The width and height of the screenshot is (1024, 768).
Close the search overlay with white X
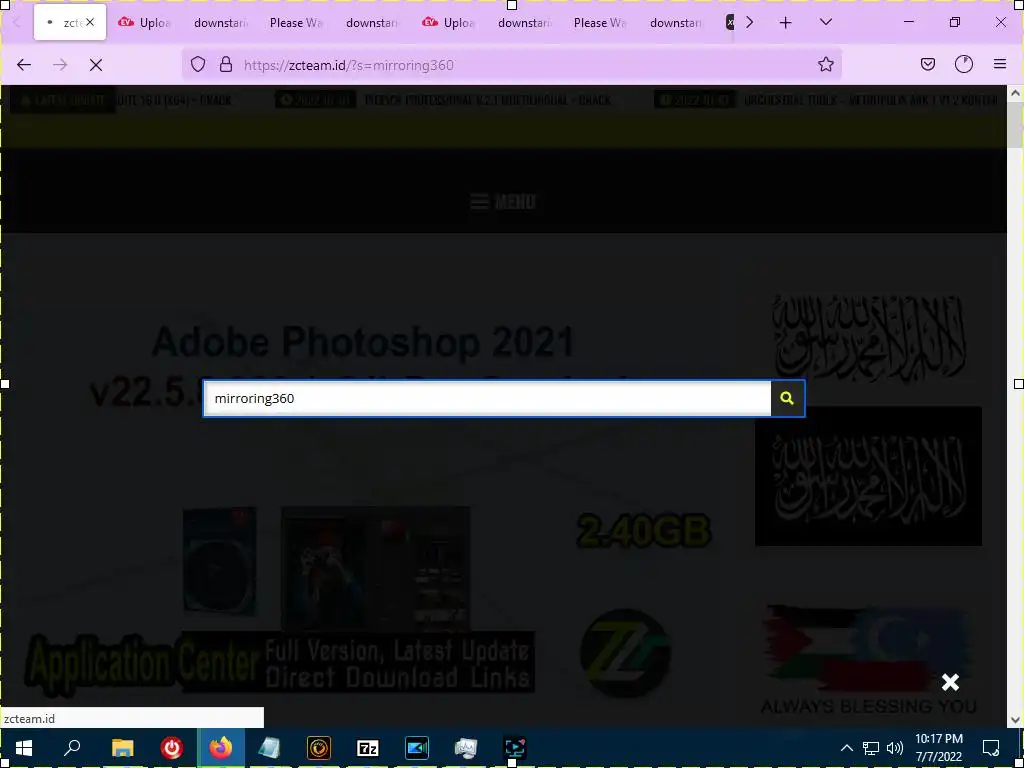tap(950, 682)
